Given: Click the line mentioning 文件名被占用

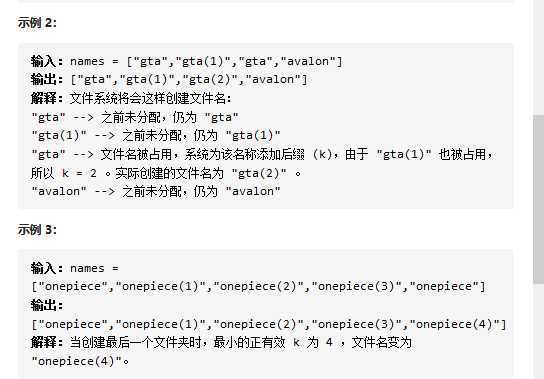Looking at the screenshot, I should 262,154.
